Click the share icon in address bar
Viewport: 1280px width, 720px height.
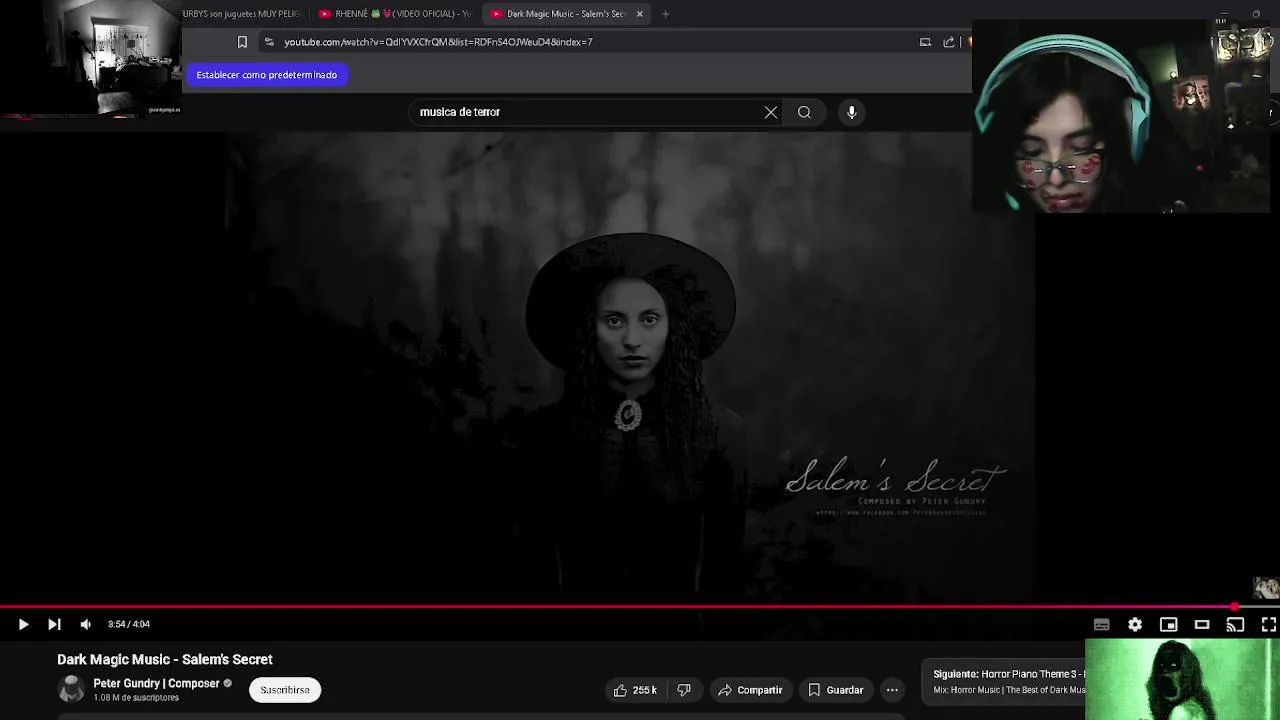[x=949, y=42]
